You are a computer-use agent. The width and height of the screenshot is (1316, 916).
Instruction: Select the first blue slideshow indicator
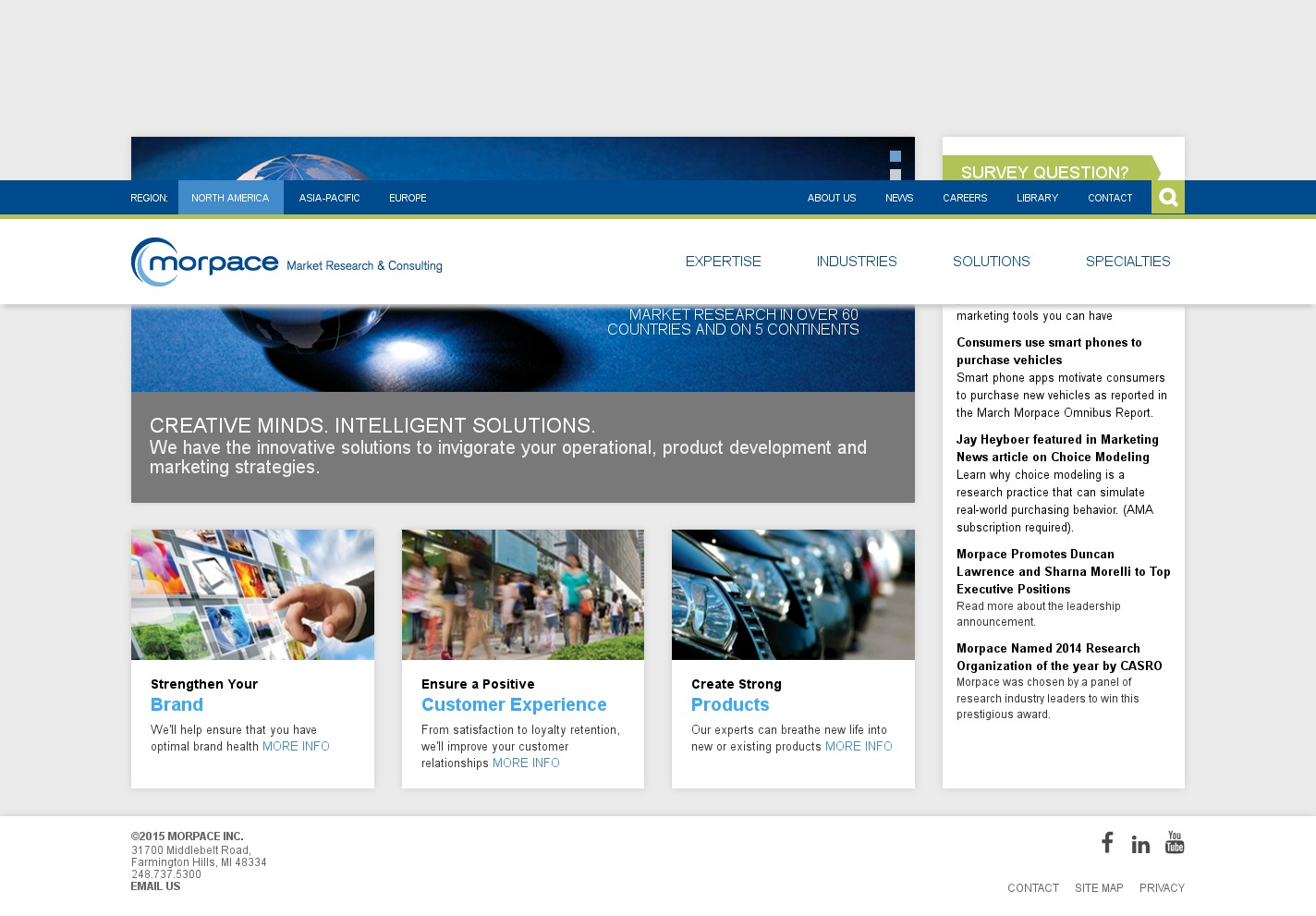[x=895, y=156]
